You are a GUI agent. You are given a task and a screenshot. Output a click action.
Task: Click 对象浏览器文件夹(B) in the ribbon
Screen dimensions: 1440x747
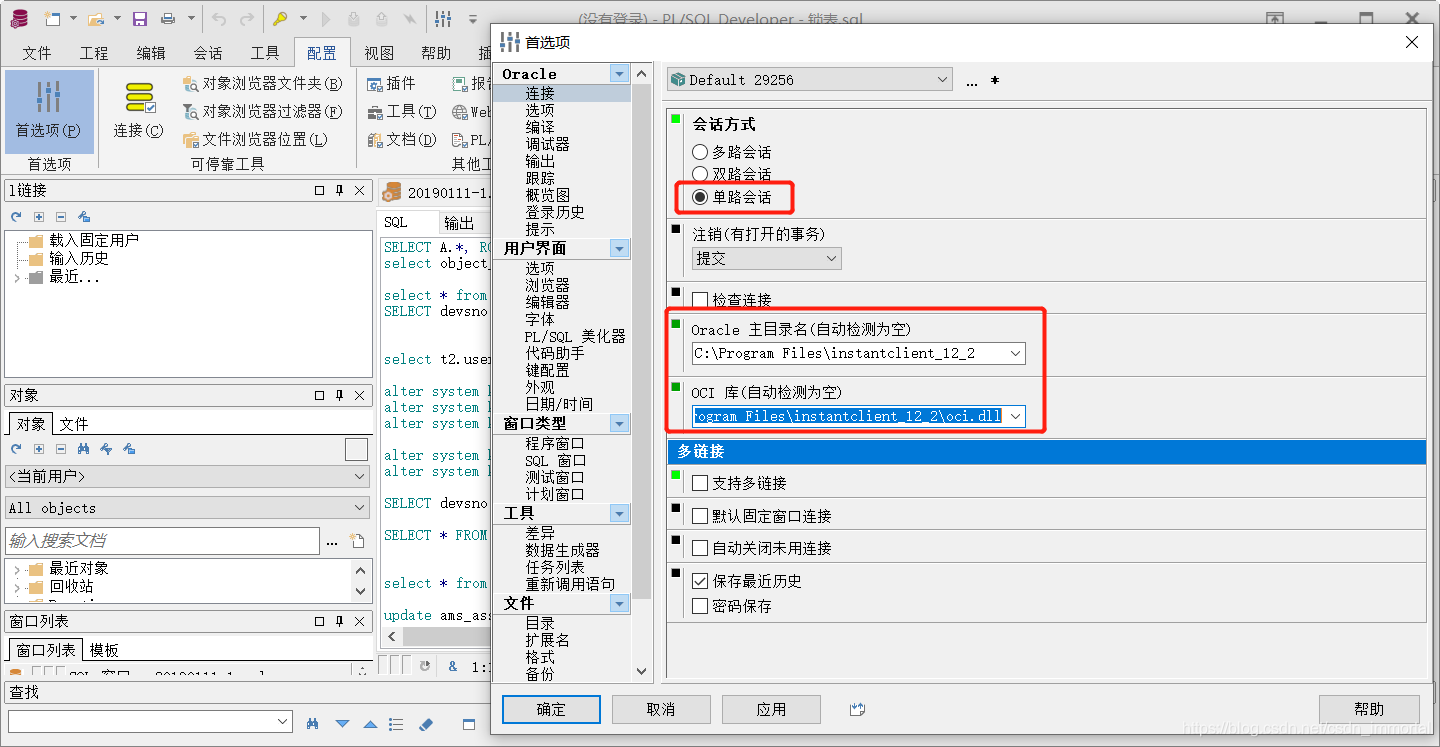coord(263,84)
